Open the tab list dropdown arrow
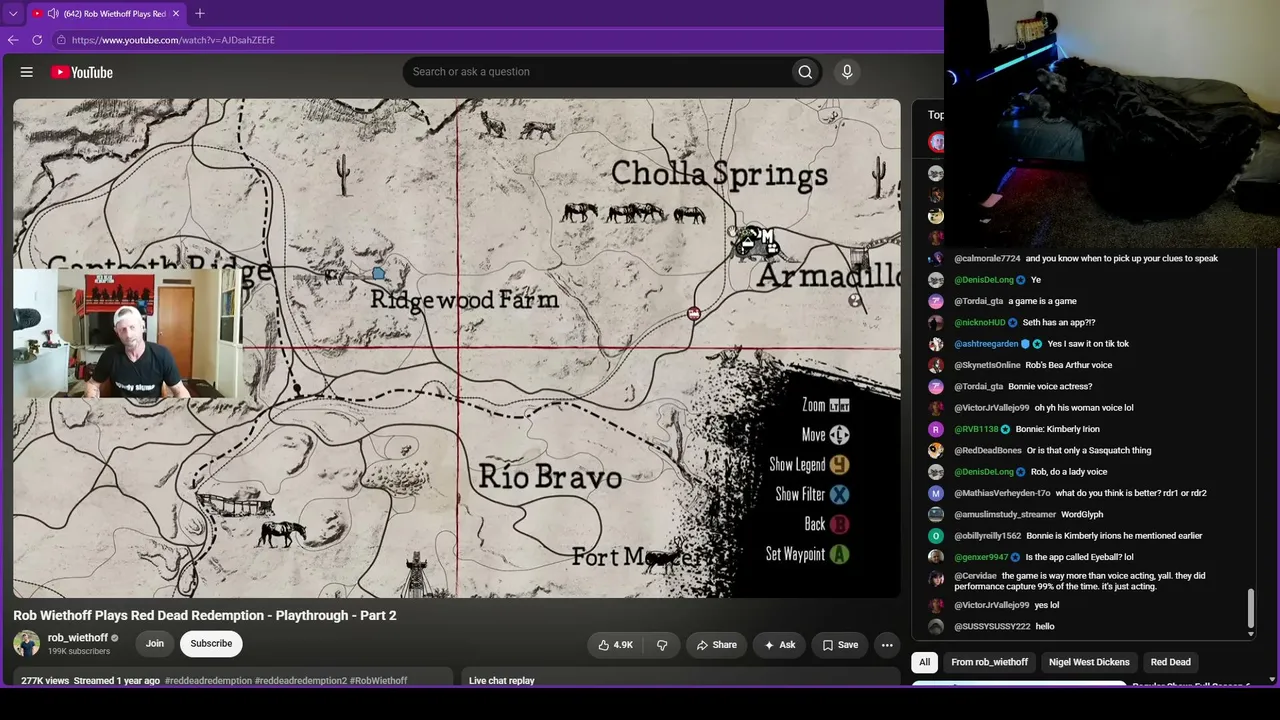 pos(13,14)
